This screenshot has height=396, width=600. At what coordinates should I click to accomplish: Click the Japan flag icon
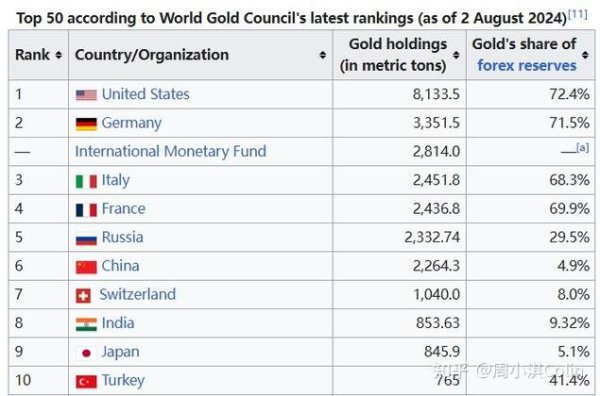pyautogui.click(x=86, y=353)
